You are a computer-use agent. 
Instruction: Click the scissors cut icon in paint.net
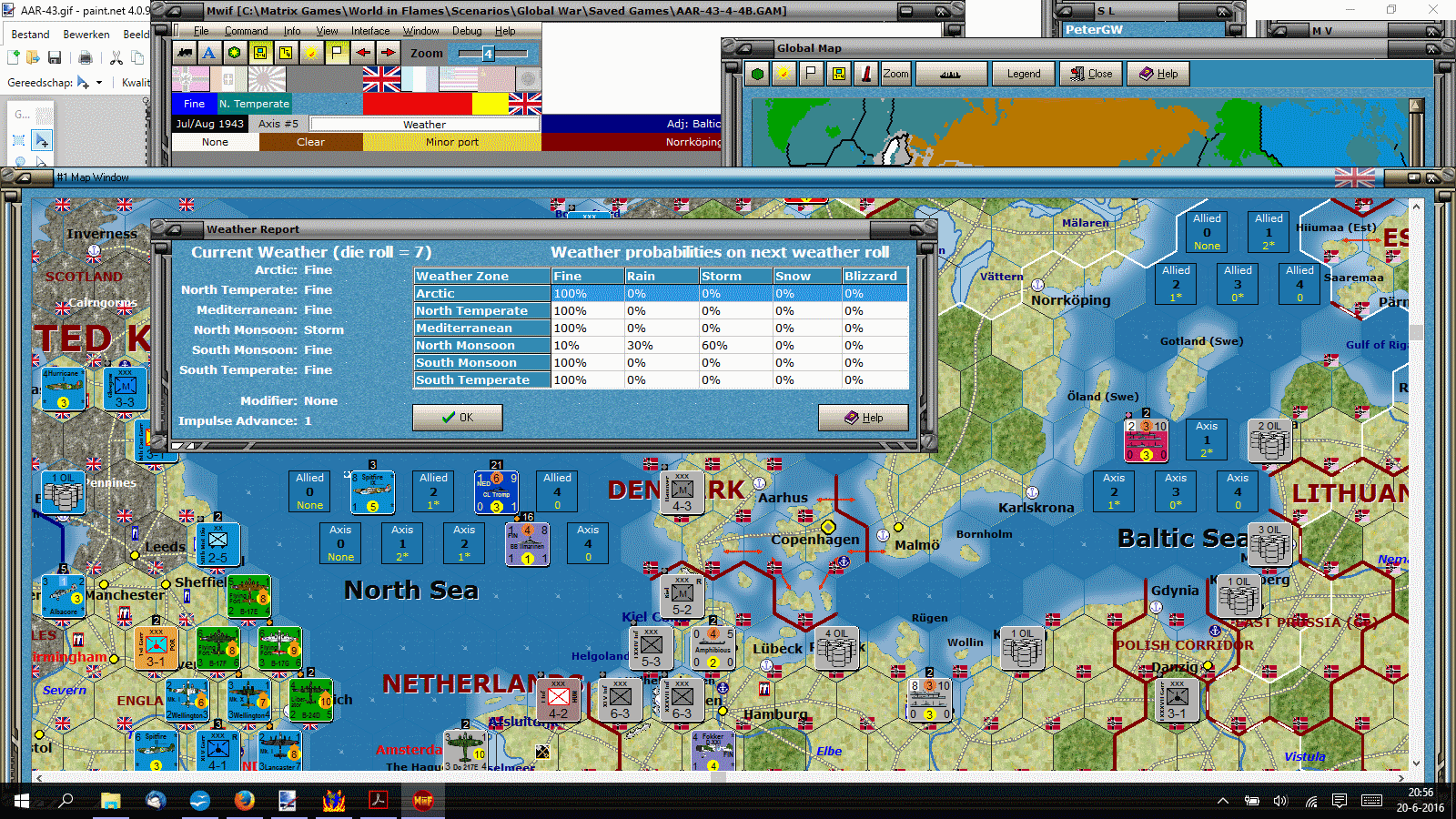point(116,58)
